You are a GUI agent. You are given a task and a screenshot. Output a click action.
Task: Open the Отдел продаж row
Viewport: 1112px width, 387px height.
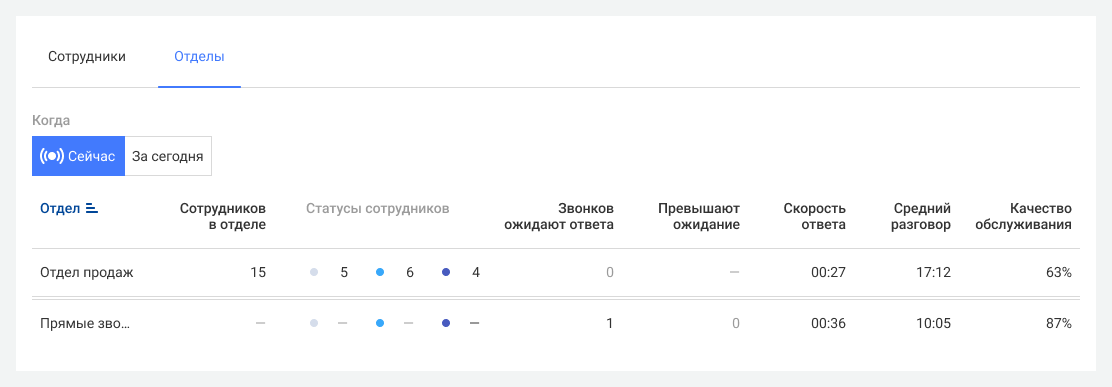tap(556, 272)
